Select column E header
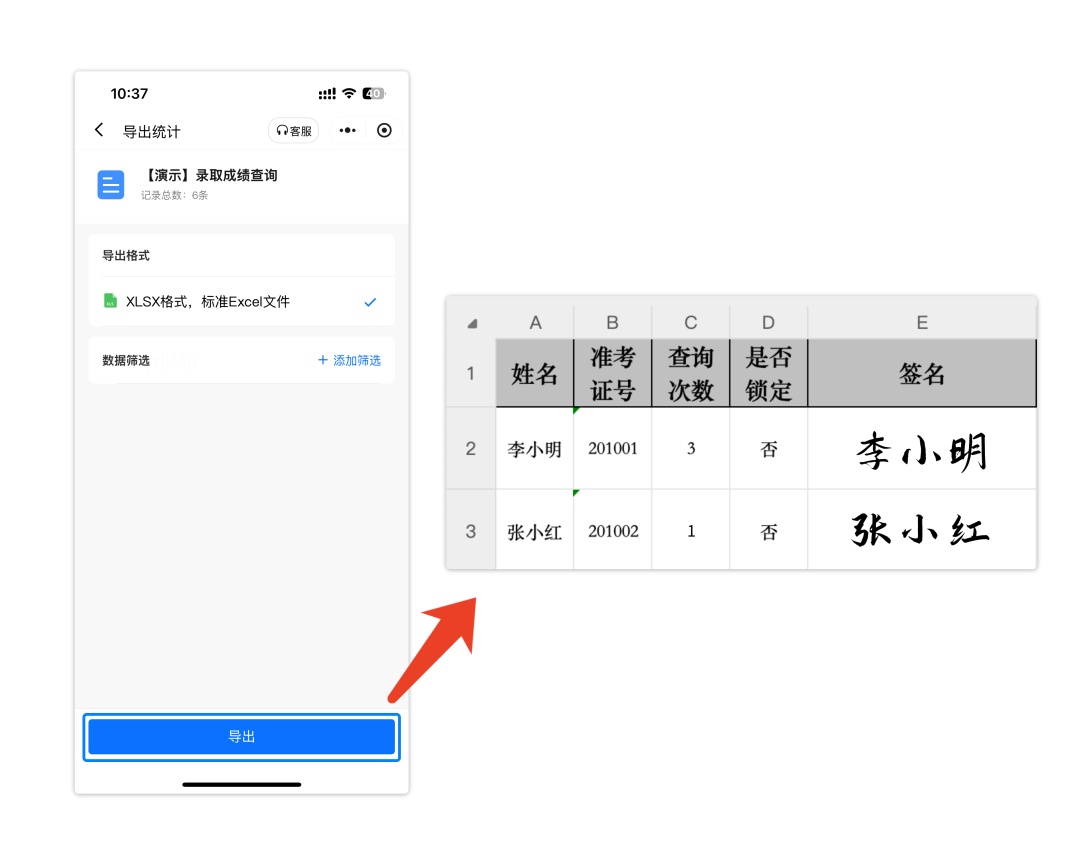The image size is (1080, 865). [922, 322]
